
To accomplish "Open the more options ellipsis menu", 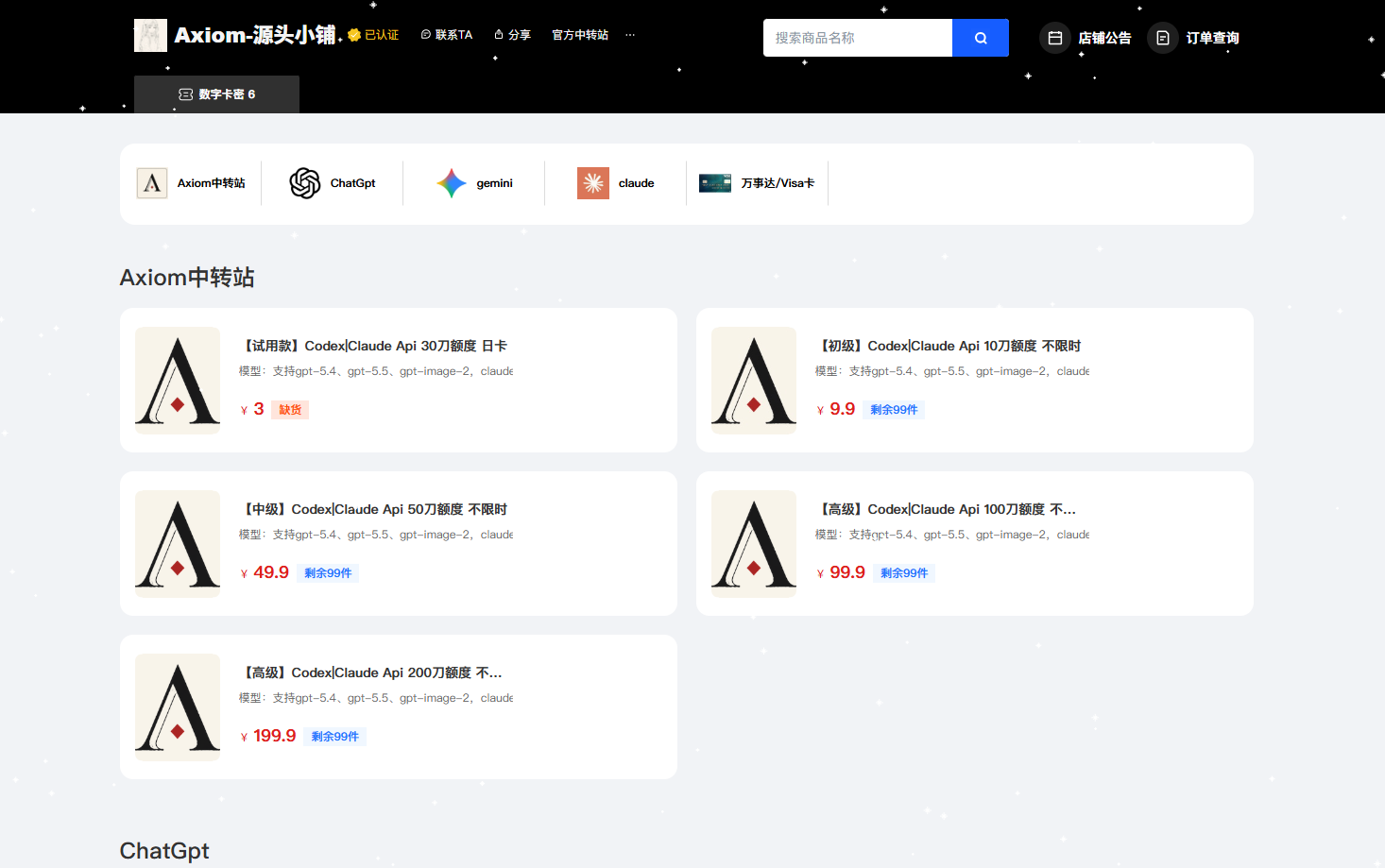I will 630,35.
